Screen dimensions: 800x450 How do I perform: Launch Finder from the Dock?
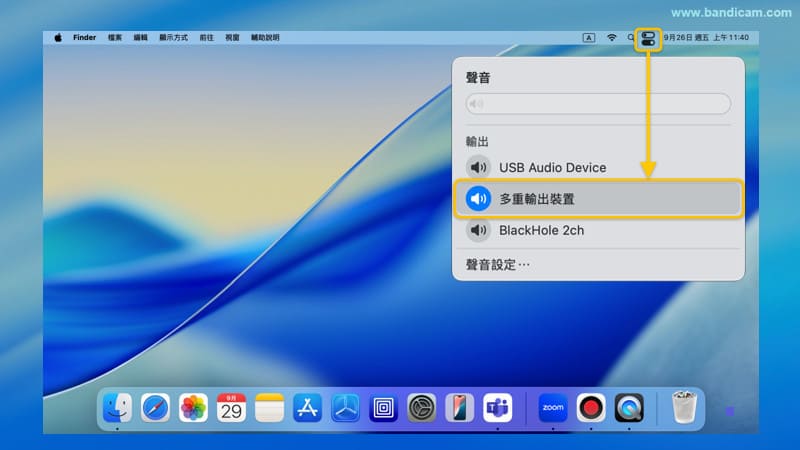tap(117, 408)
